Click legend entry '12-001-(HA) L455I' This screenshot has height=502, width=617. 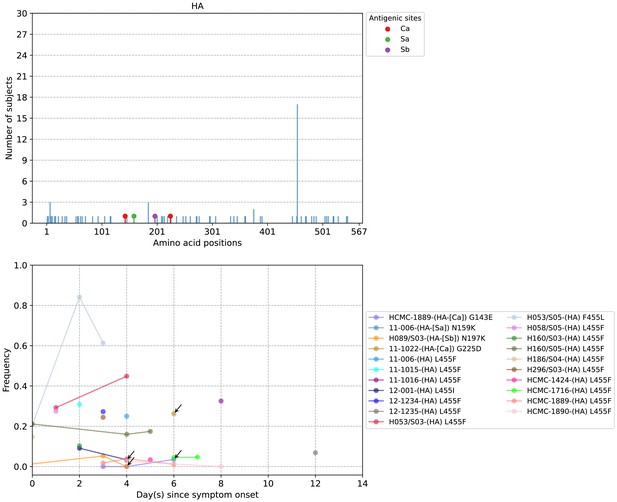[x=414, y=390]
